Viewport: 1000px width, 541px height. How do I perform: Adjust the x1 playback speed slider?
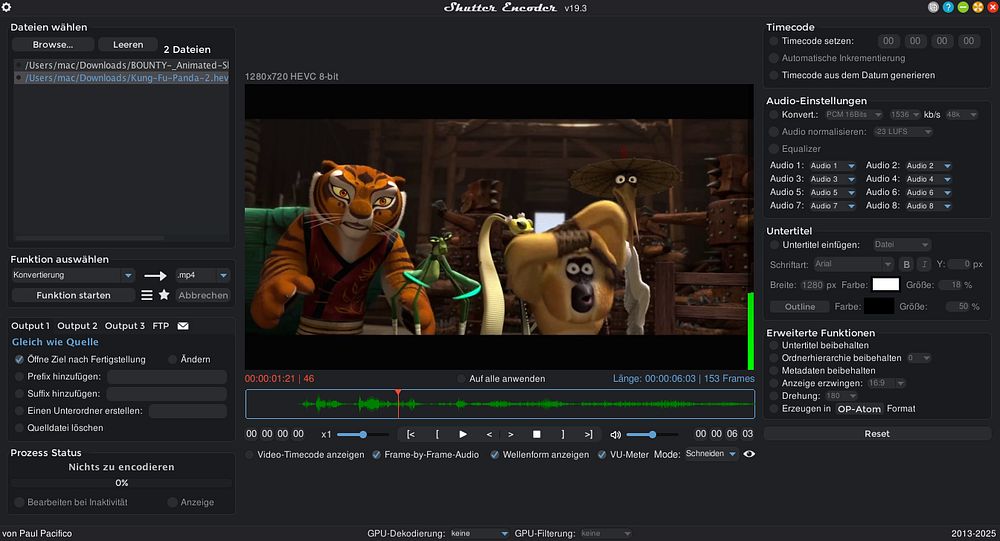point(363,434)
